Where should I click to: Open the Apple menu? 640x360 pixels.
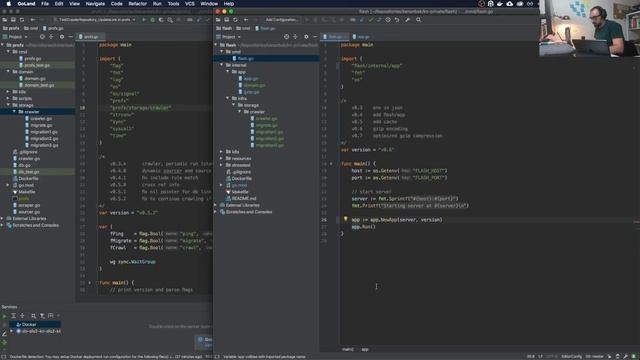8,4
